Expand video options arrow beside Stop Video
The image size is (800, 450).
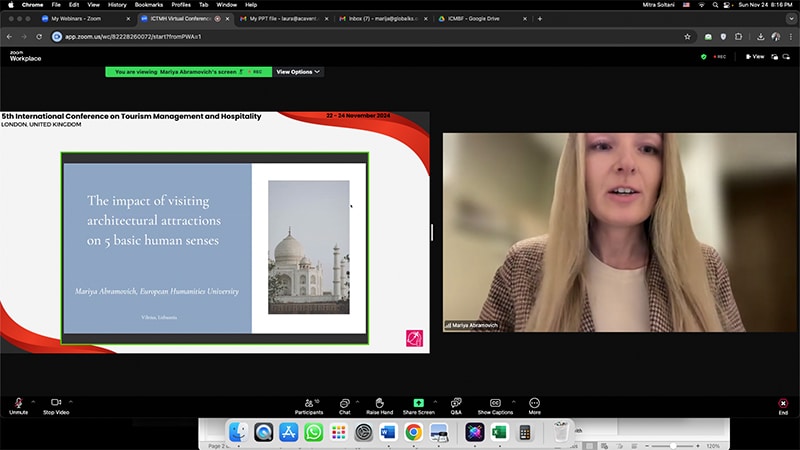click(71, 401)
